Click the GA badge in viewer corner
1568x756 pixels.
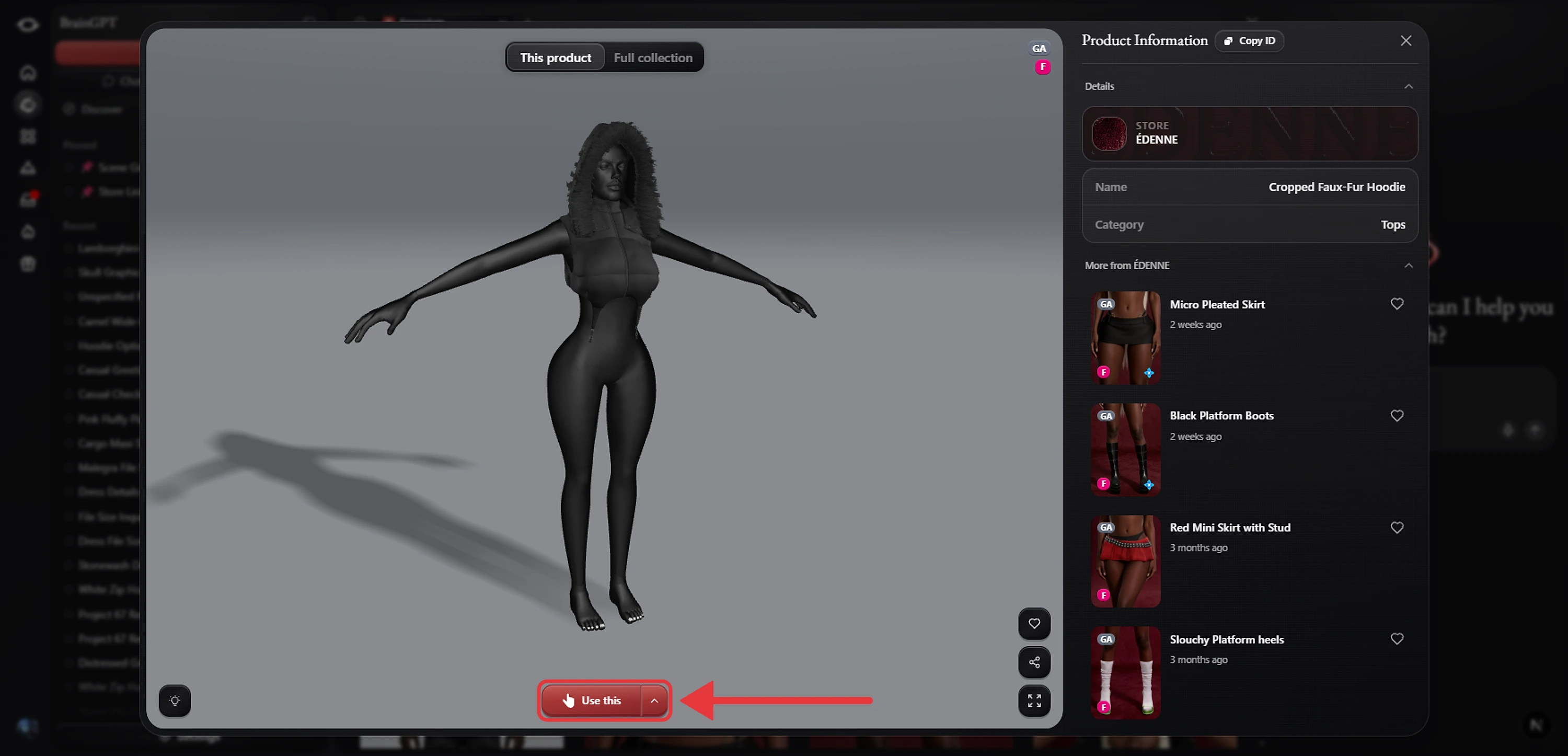click(x=1039, y=49)
